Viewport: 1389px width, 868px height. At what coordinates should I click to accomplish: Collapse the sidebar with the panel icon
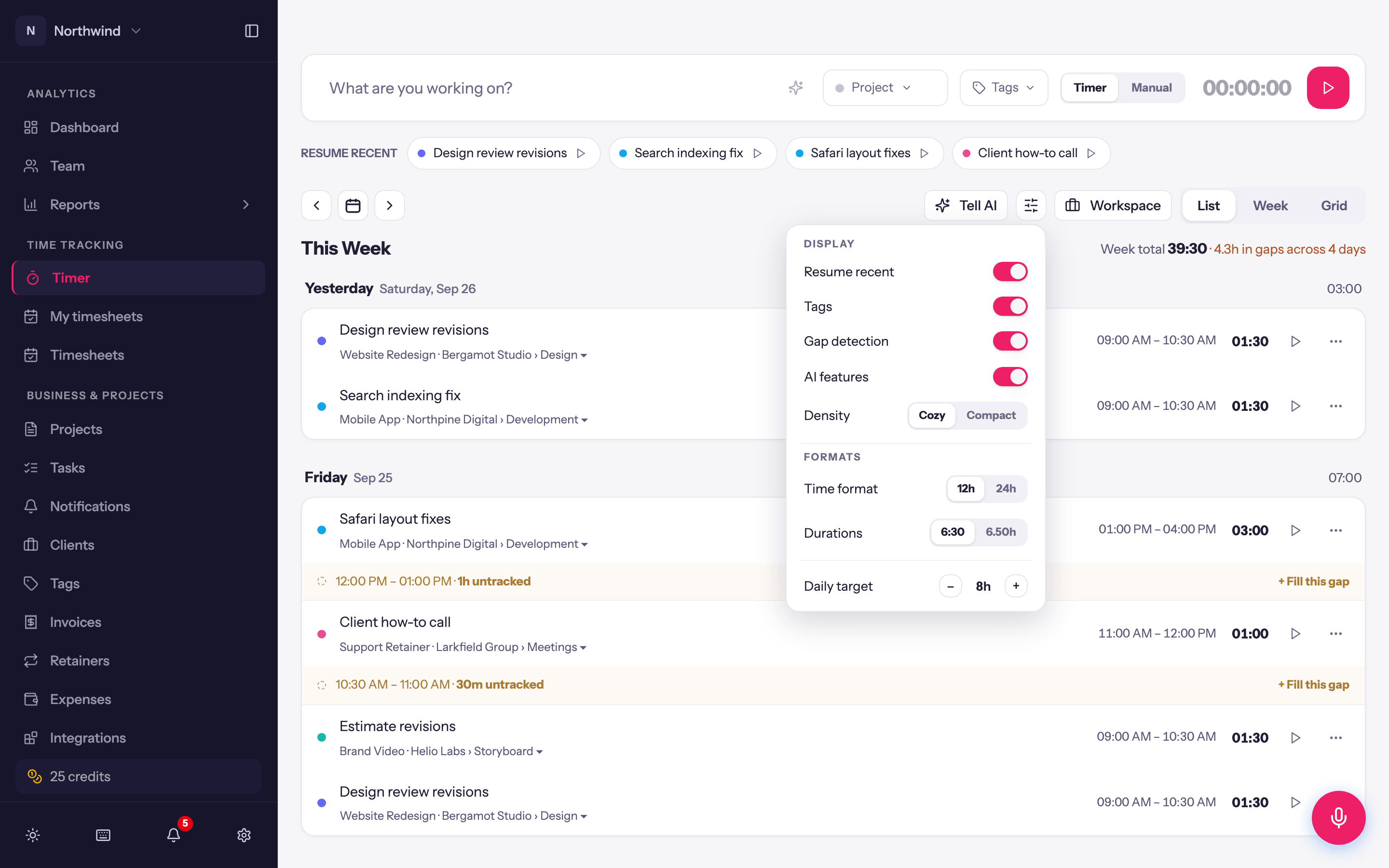click(251, 31)
